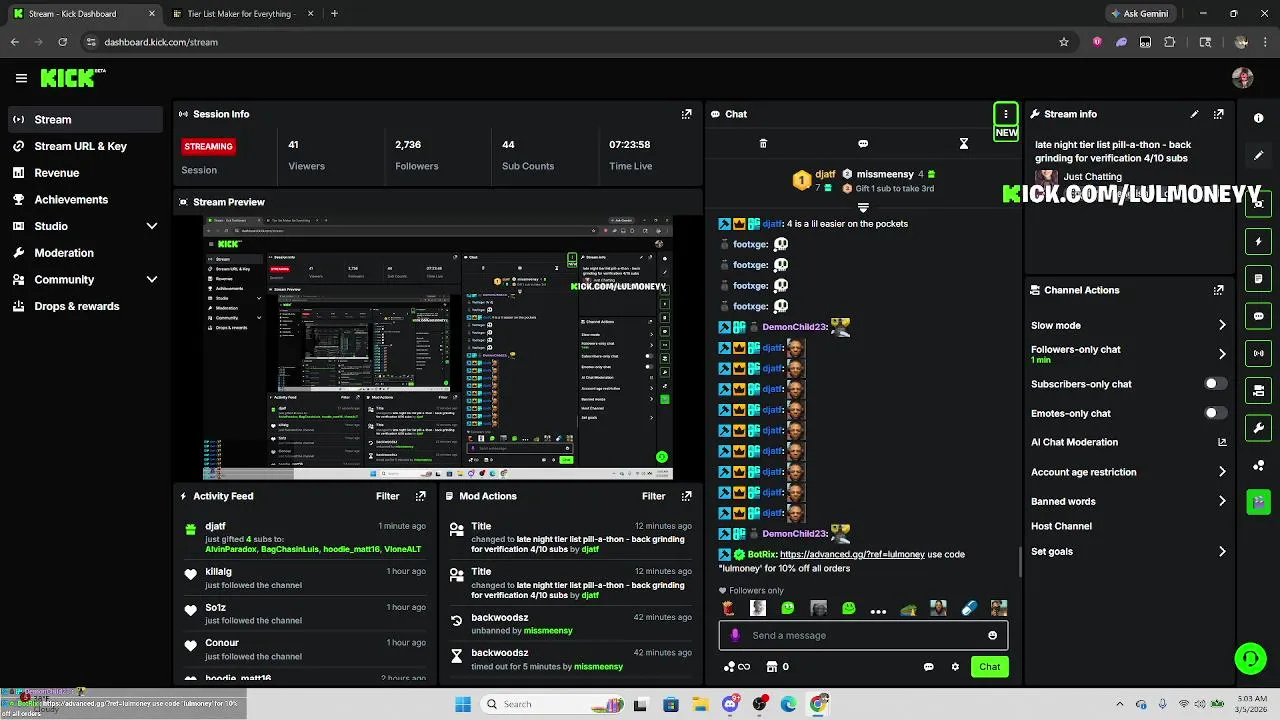1280x720 pixels.
Task: Collapse the gift leaderboard in chat
Action: [863, 207]
